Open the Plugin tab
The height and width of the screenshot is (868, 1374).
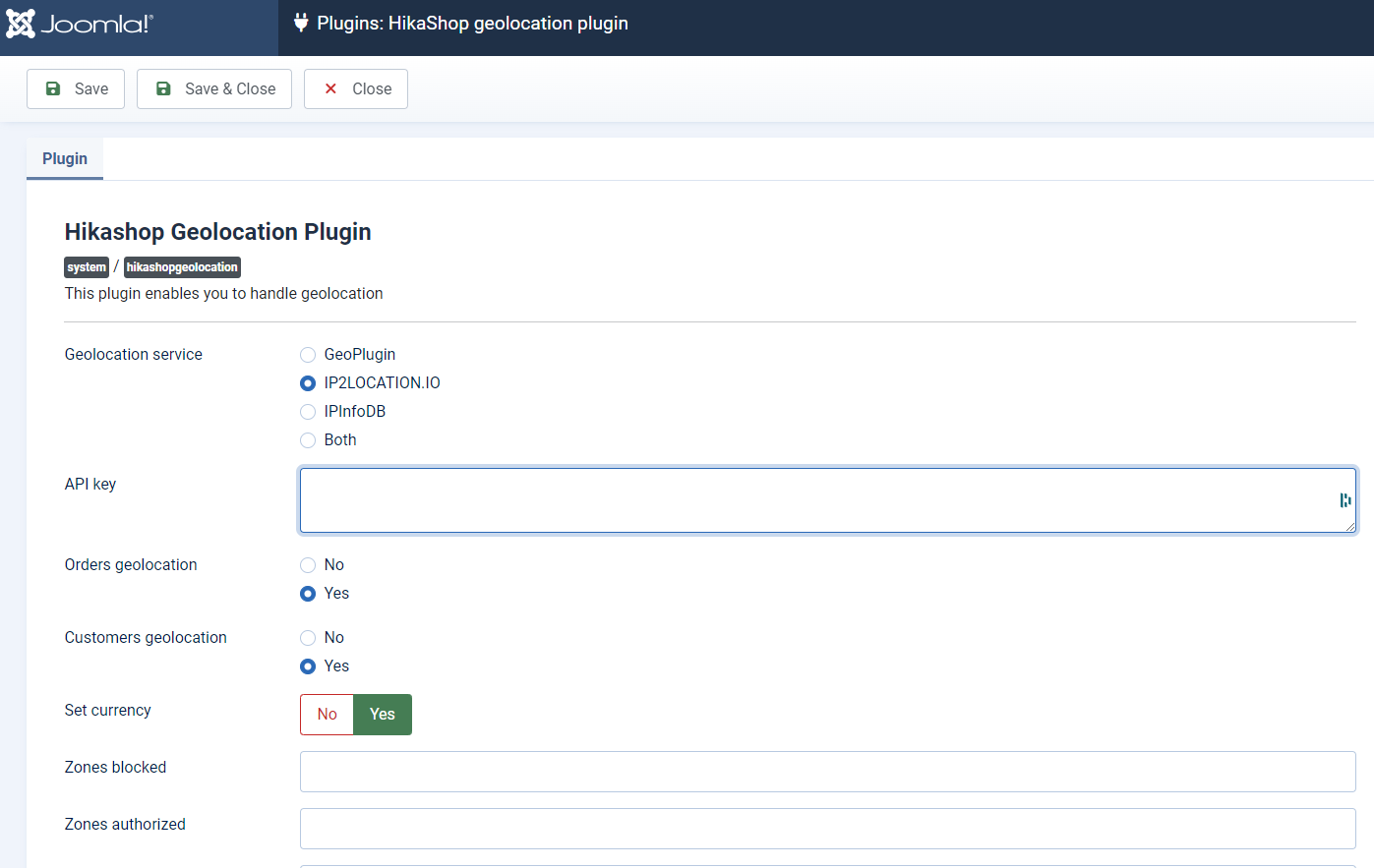coord(65,158)
